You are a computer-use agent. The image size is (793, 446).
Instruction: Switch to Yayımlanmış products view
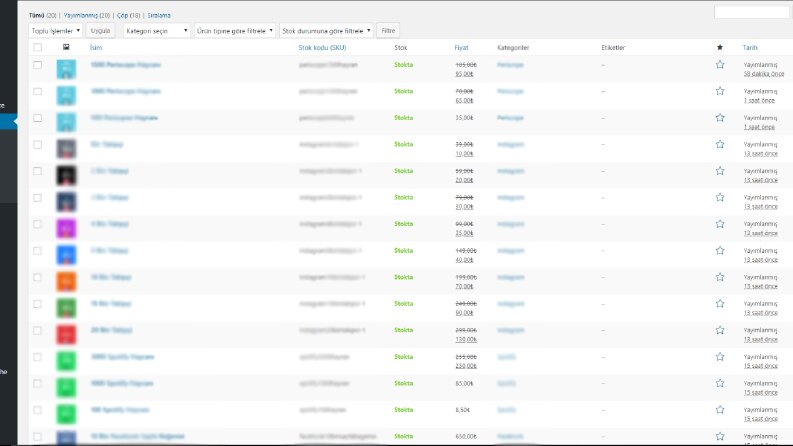(80, 15)
